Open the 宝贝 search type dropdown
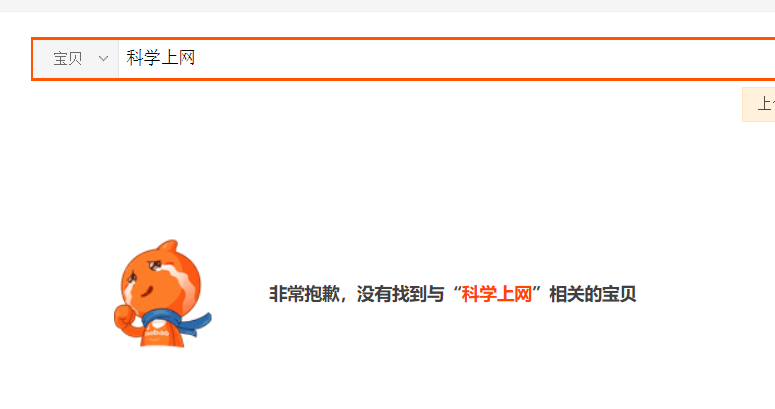 [76, 59]
